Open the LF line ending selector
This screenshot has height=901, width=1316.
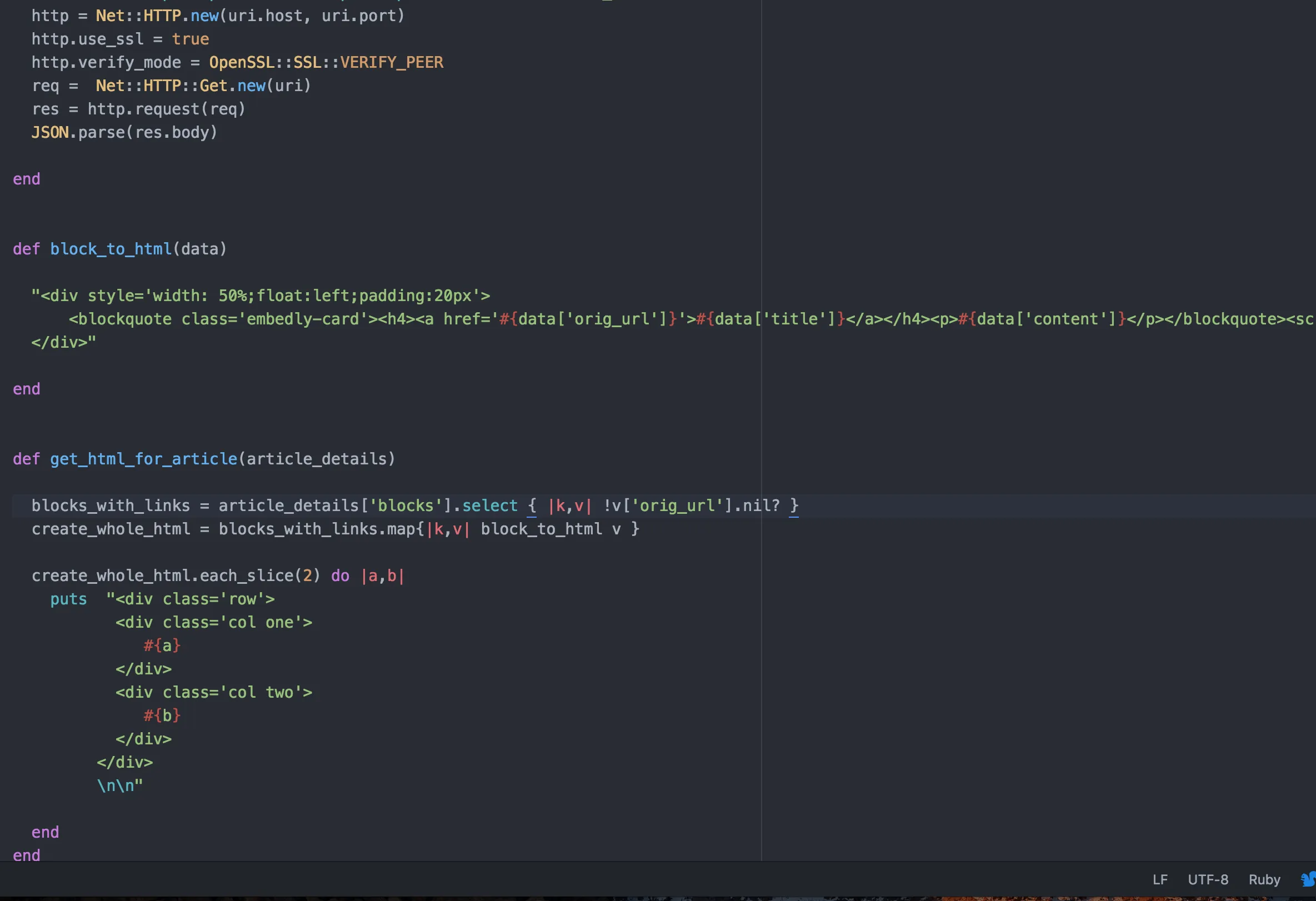[x=1160, y=879]
